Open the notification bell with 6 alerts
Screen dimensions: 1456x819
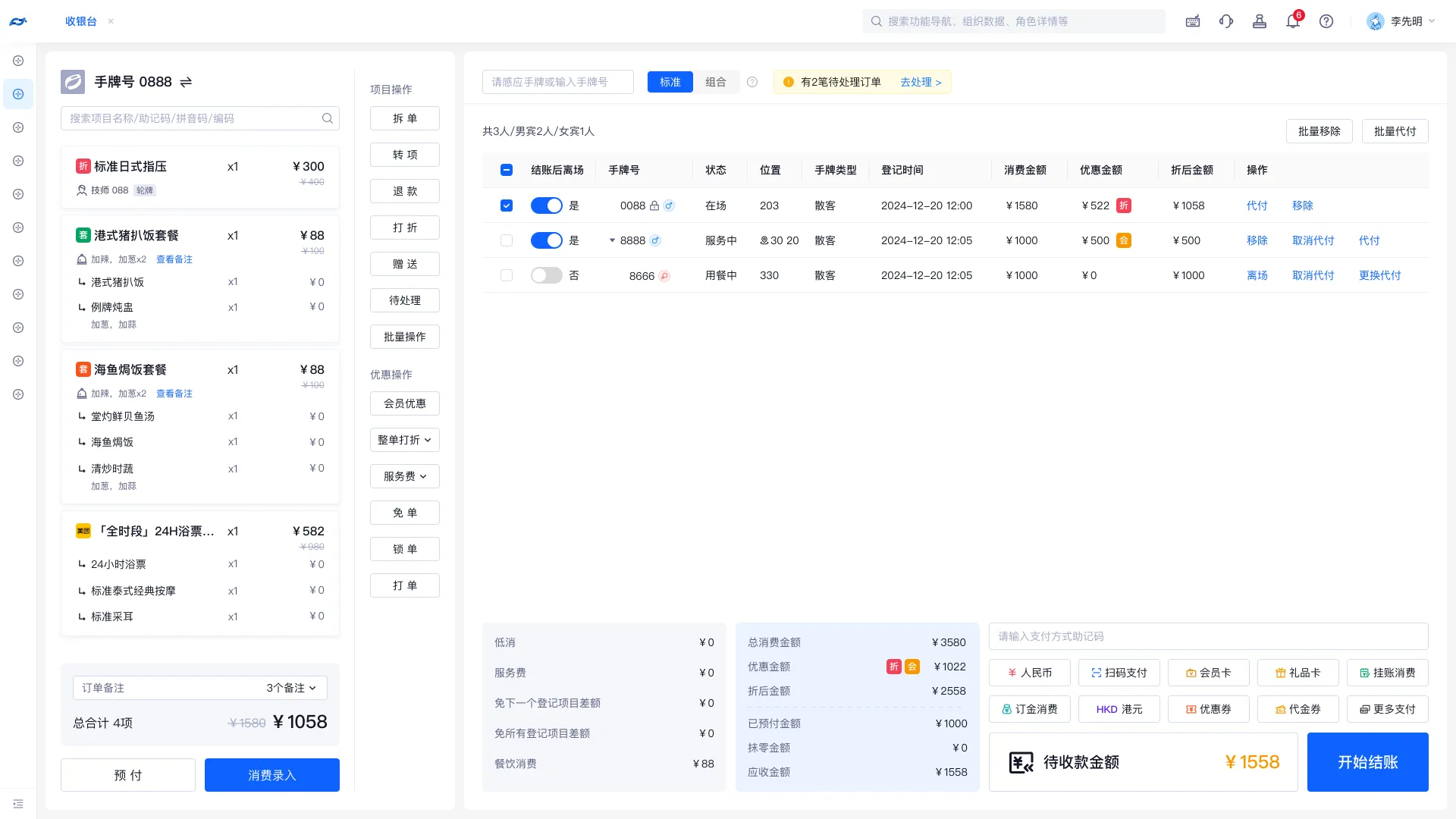click(1293, 21)
